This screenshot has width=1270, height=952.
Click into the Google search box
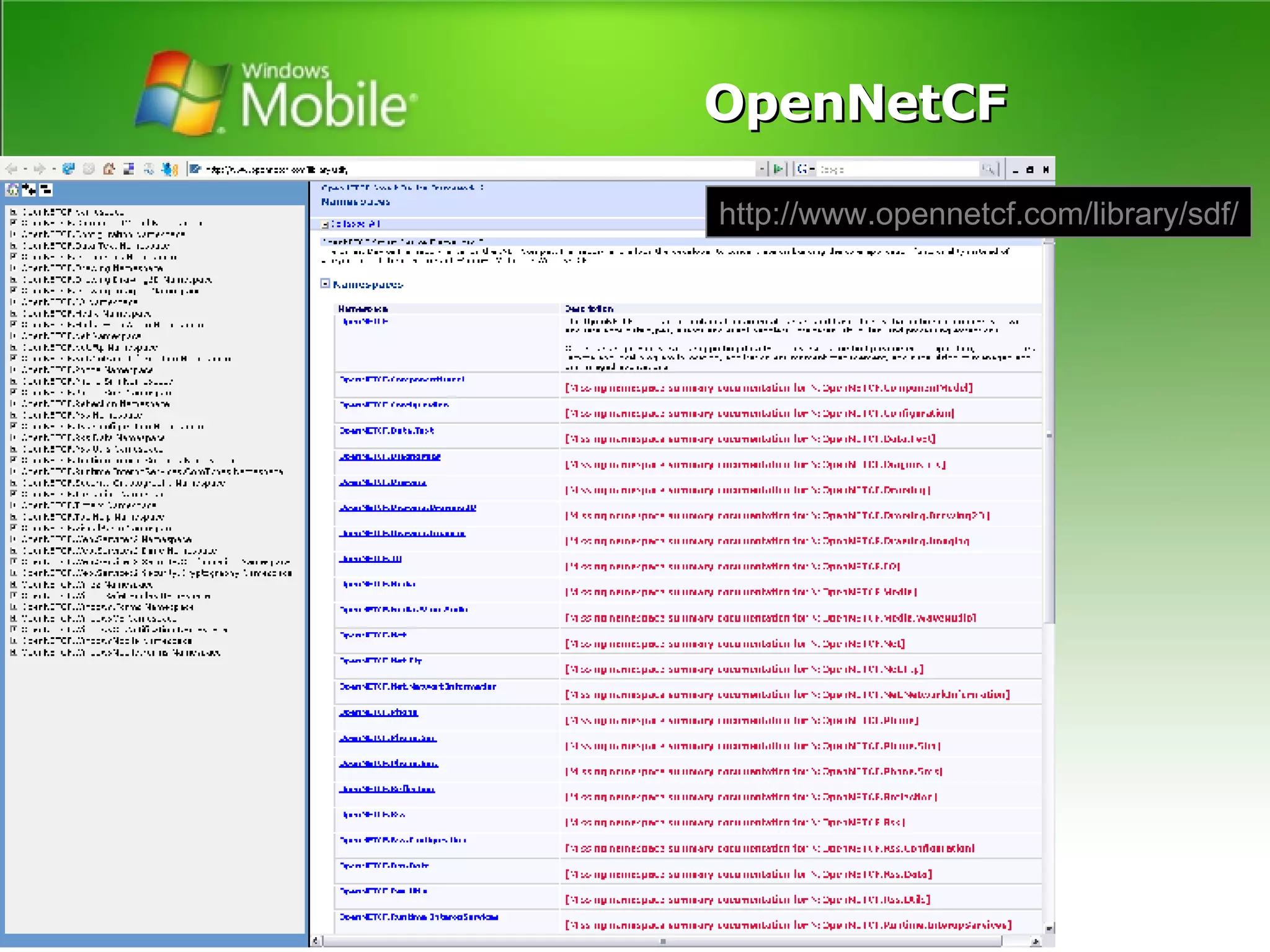898,169
